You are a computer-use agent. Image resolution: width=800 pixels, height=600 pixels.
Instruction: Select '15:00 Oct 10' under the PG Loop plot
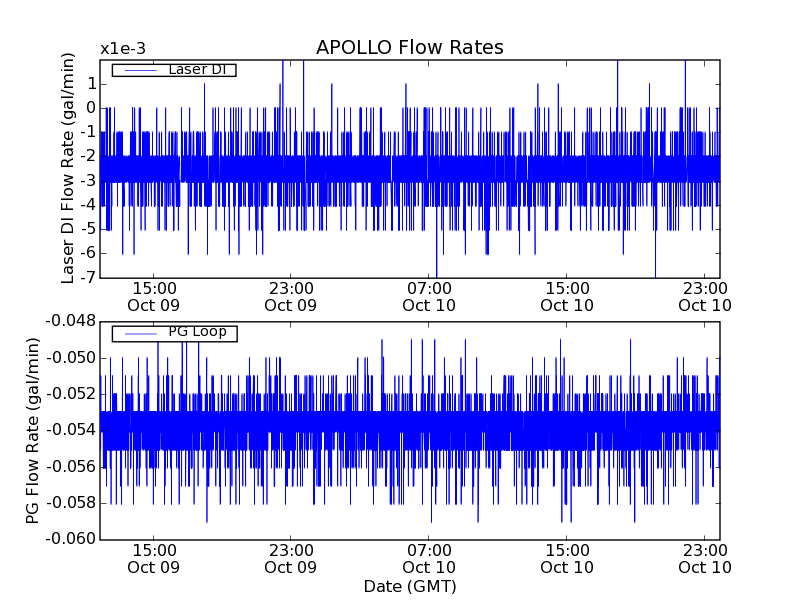pyautogui.click(x=567, y=559)
